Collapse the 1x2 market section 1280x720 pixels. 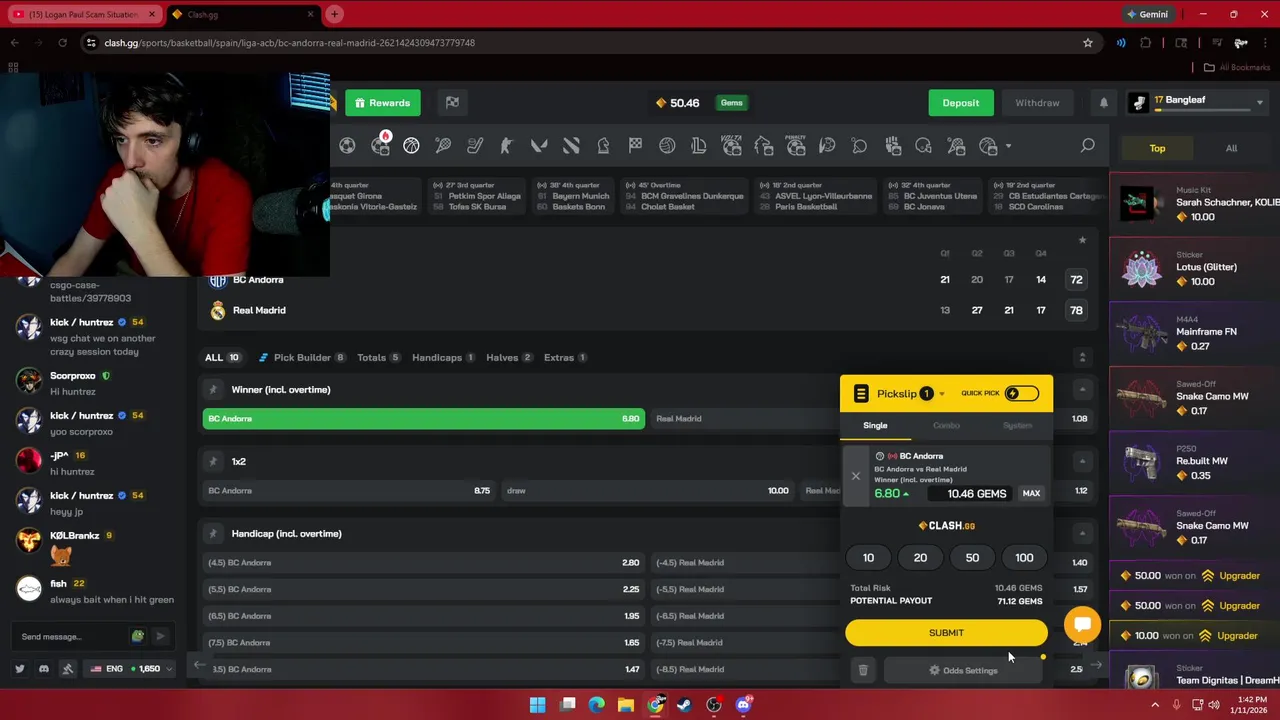pyautogui.click(x=1082, y=461)
